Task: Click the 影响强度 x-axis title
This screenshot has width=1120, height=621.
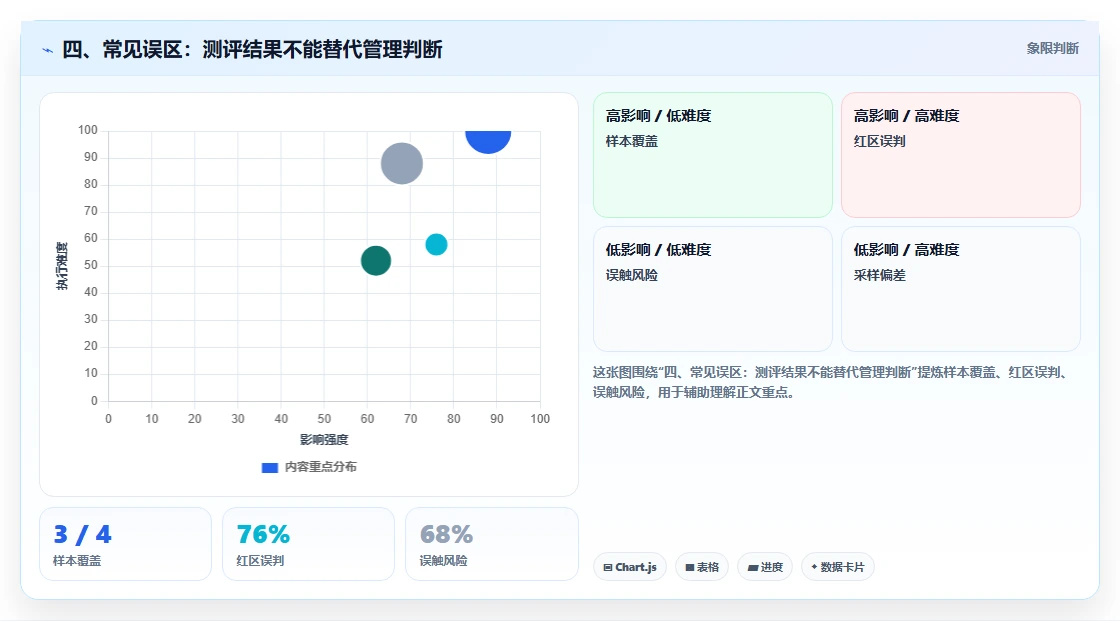Action: click(x=324, y=439)
